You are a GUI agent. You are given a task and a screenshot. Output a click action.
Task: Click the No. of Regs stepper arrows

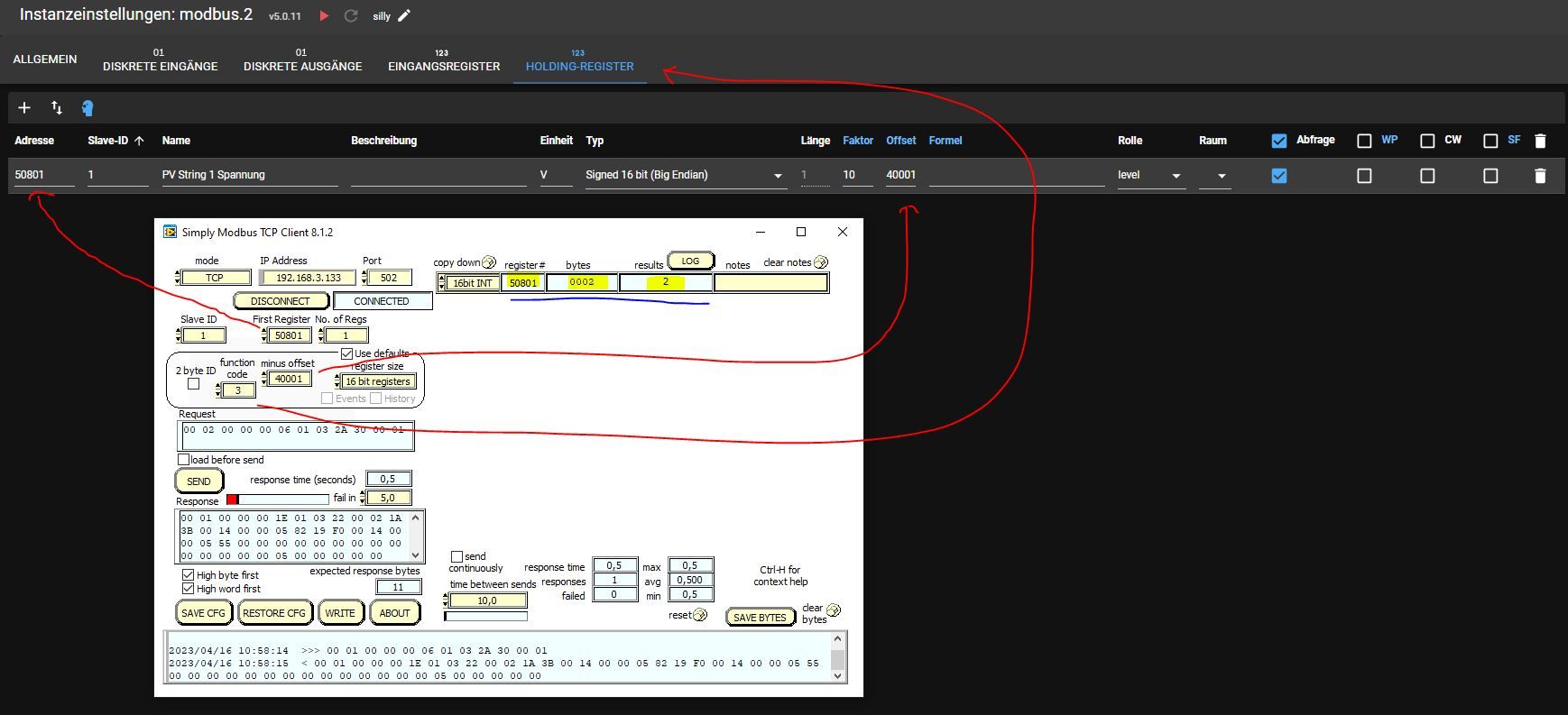322,335
